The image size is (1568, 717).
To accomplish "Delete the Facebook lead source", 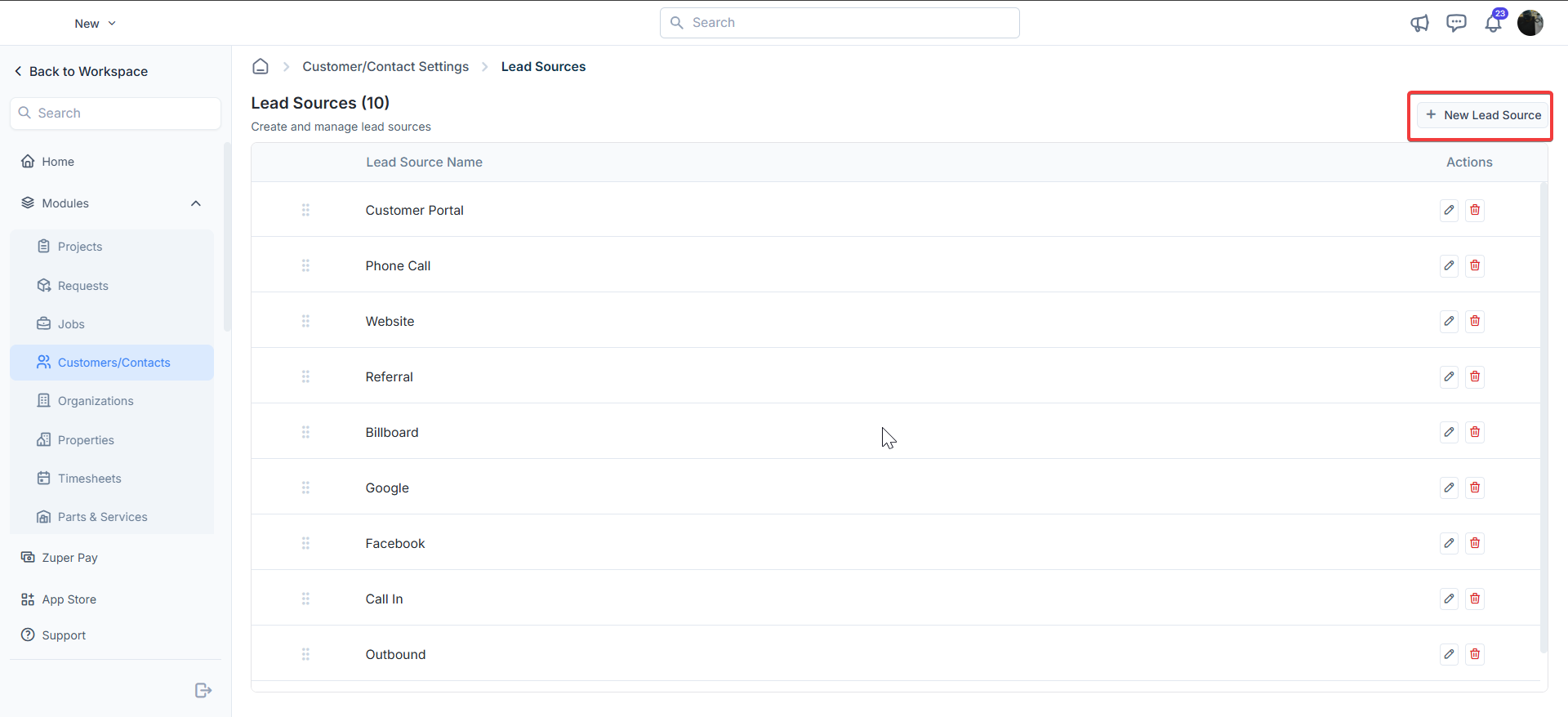I will [1475, 543].
